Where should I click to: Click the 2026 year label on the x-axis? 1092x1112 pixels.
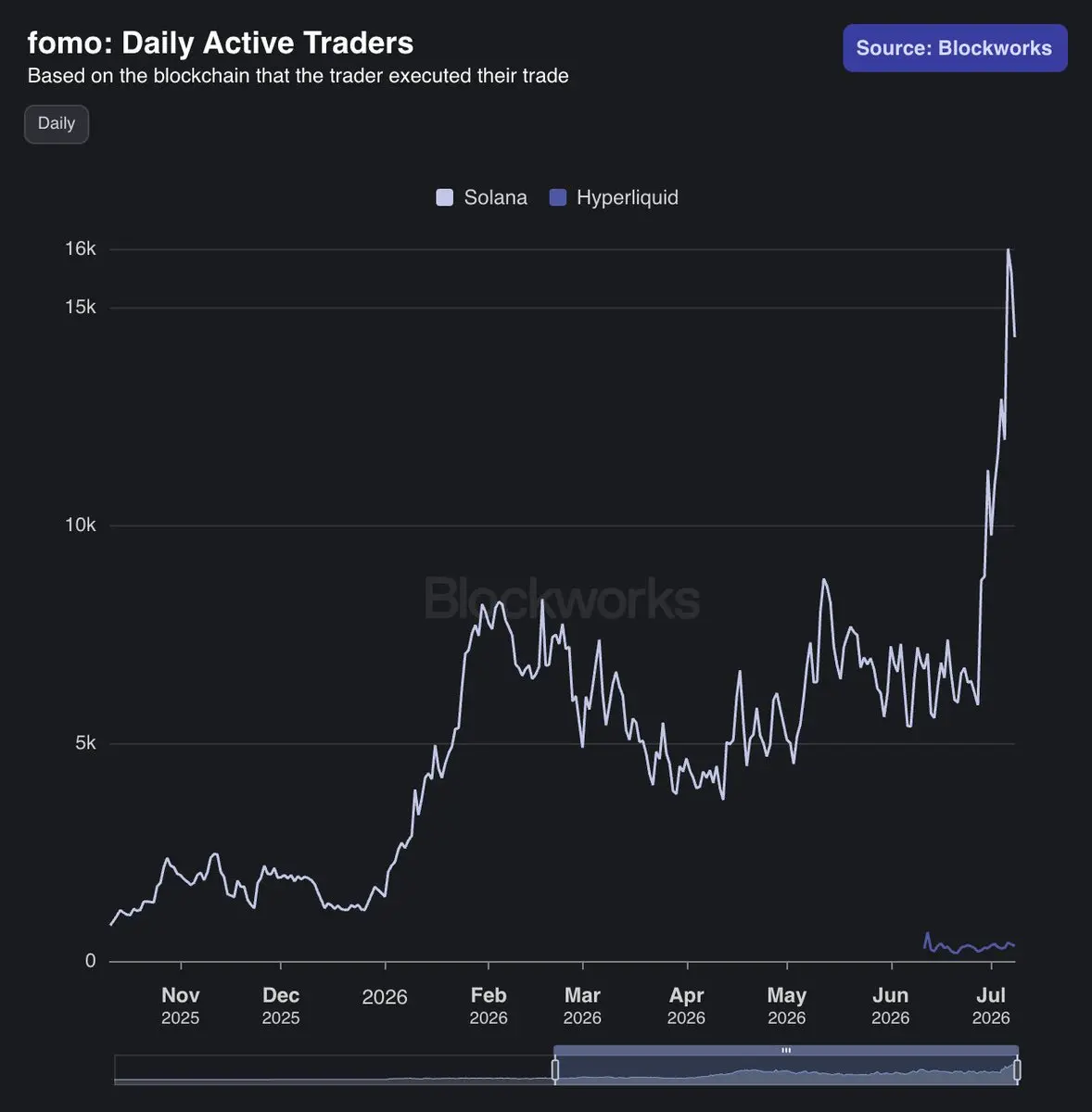[x=385, y=997]
